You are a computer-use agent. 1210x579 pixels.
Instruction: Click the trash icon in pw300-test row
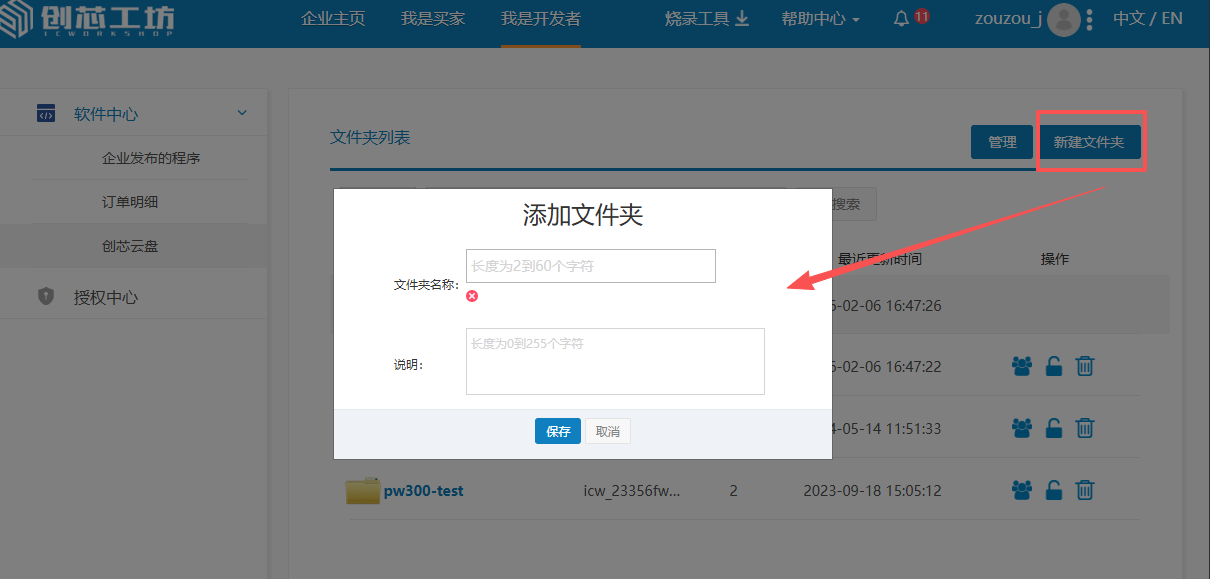point(1085,490)
